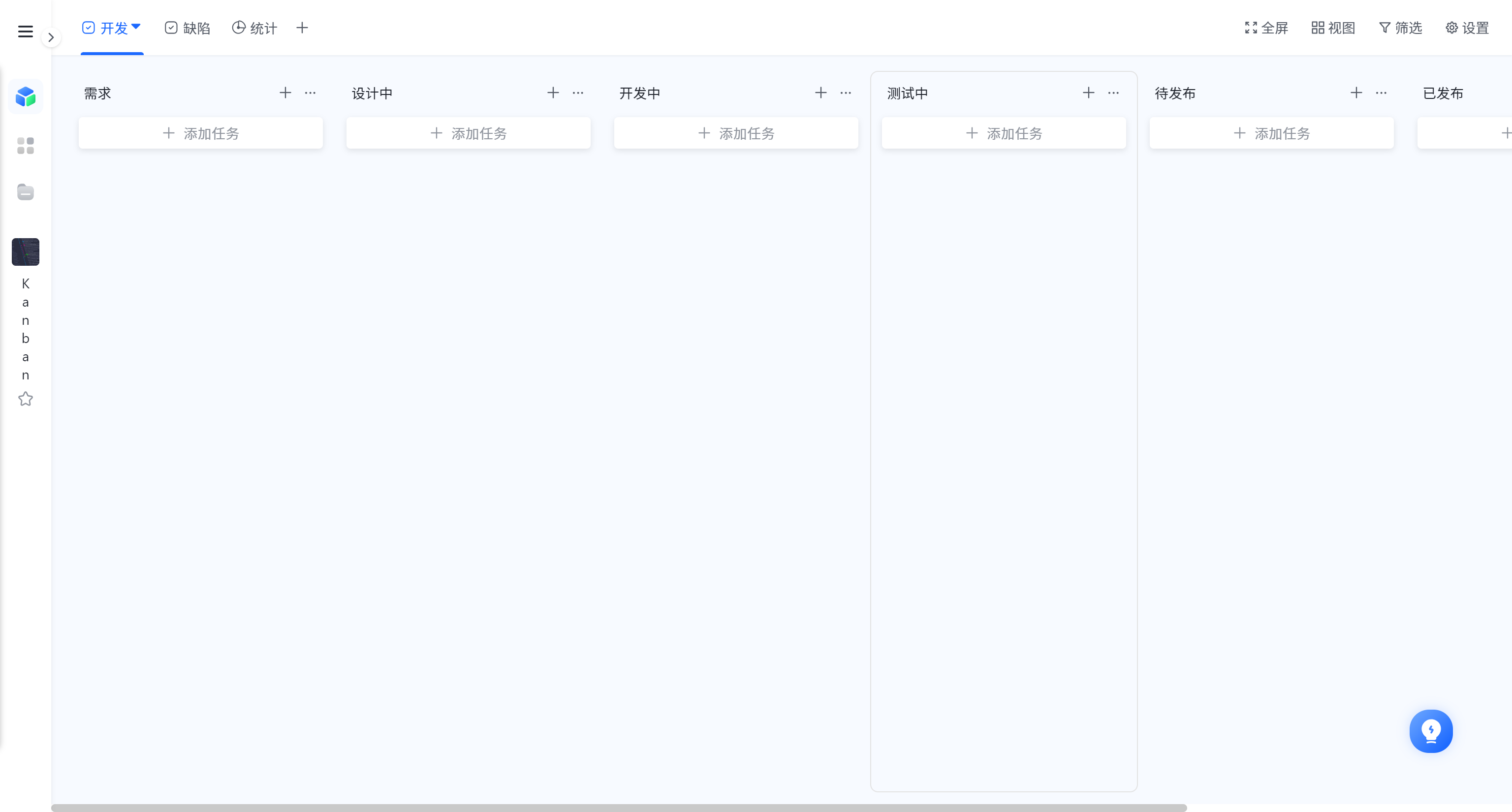Click the 待发布 column title

click(x=1175, y=94)
